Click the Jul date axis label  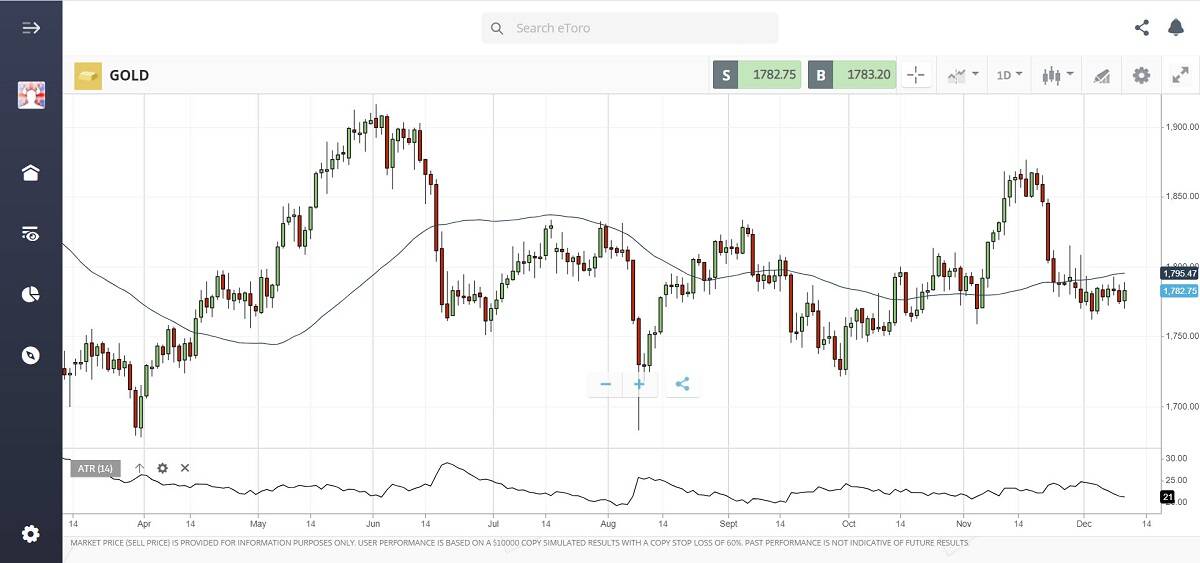493,523
